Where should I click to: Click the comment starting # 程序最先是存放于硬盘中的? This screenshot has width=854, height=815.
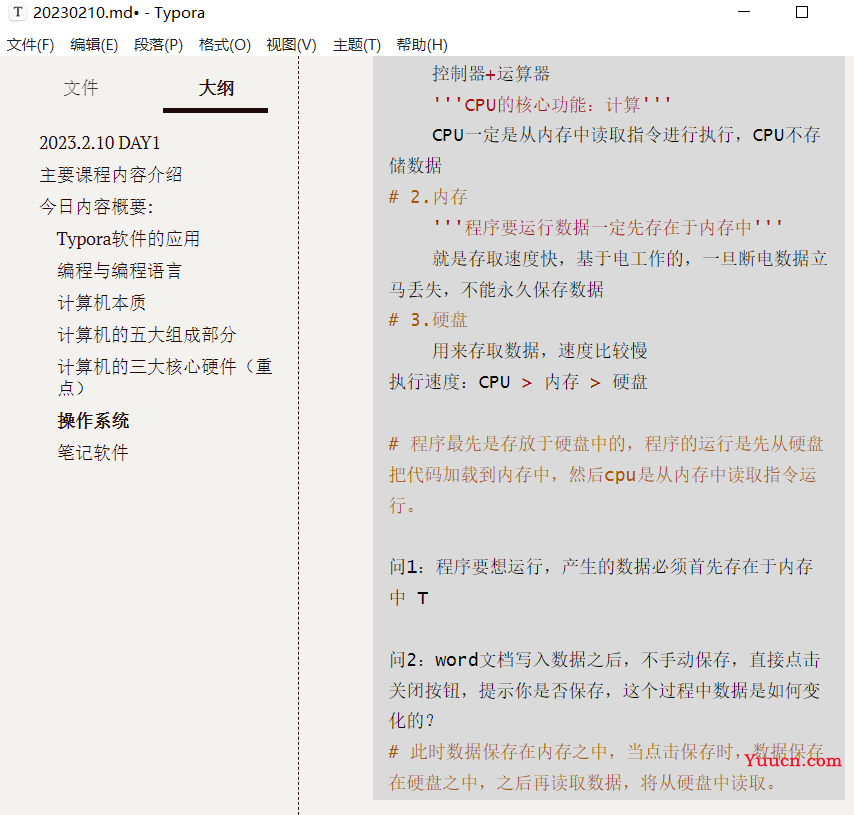click(x=606, y=475)
